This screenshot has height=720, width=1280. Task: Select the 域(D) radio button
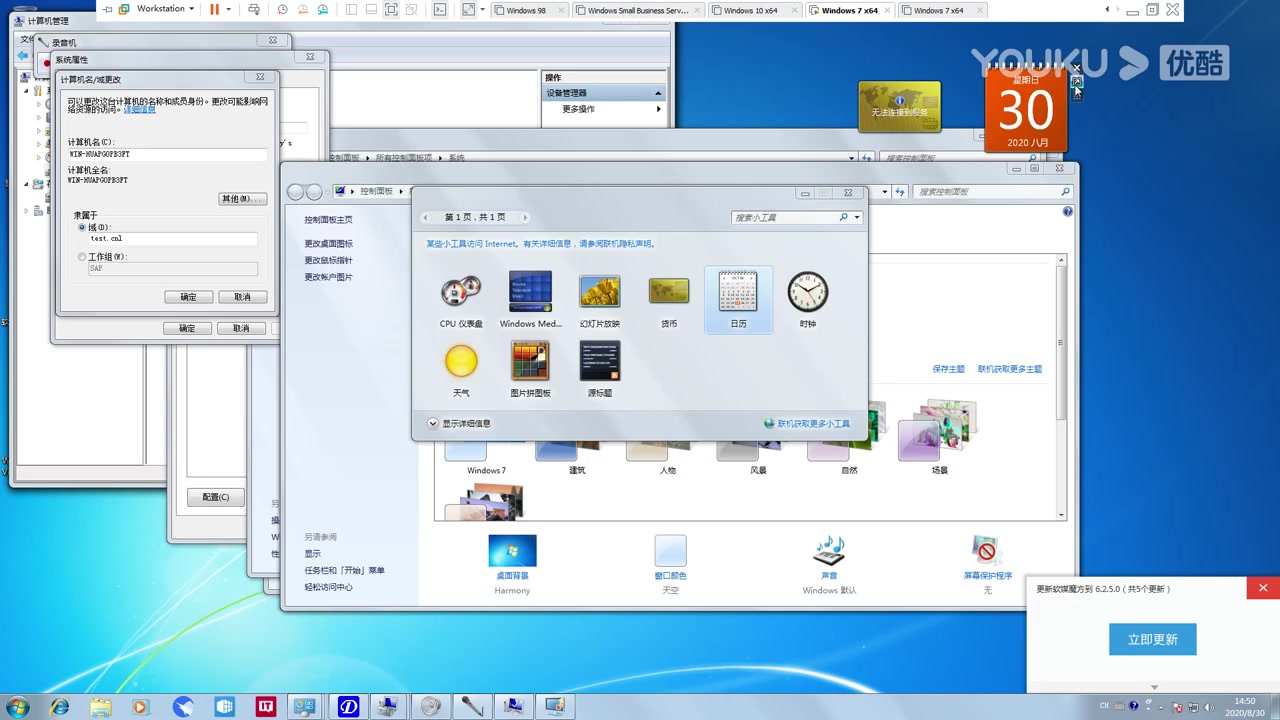(82, 228)
